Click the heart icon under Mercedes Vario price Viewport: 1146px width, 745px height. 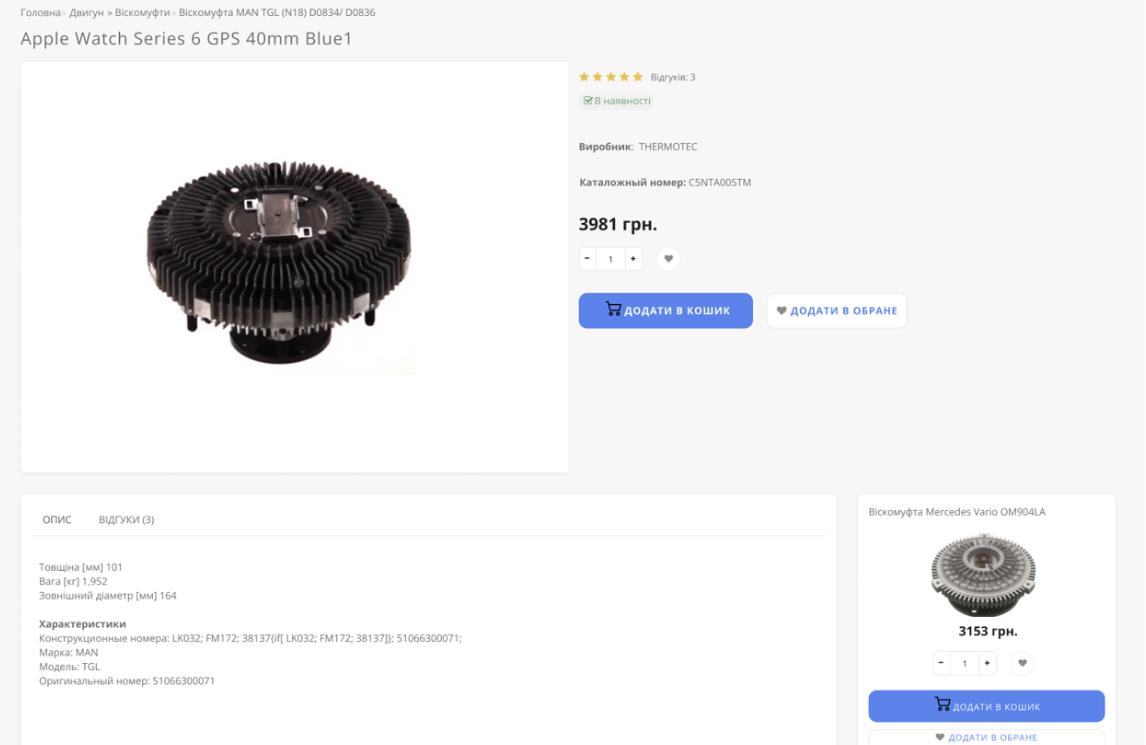click(x=1022, y=663)
